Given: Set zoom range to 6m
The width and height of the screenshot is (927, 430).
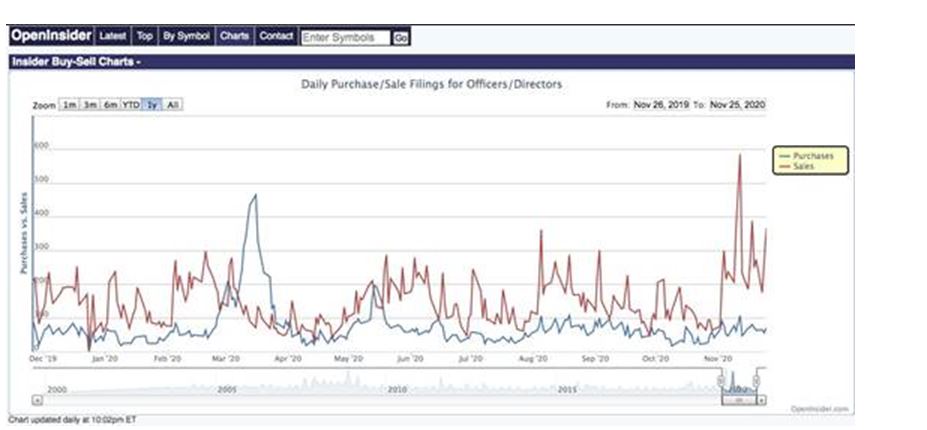Looking at the screenshot, I should pos(110,105).
